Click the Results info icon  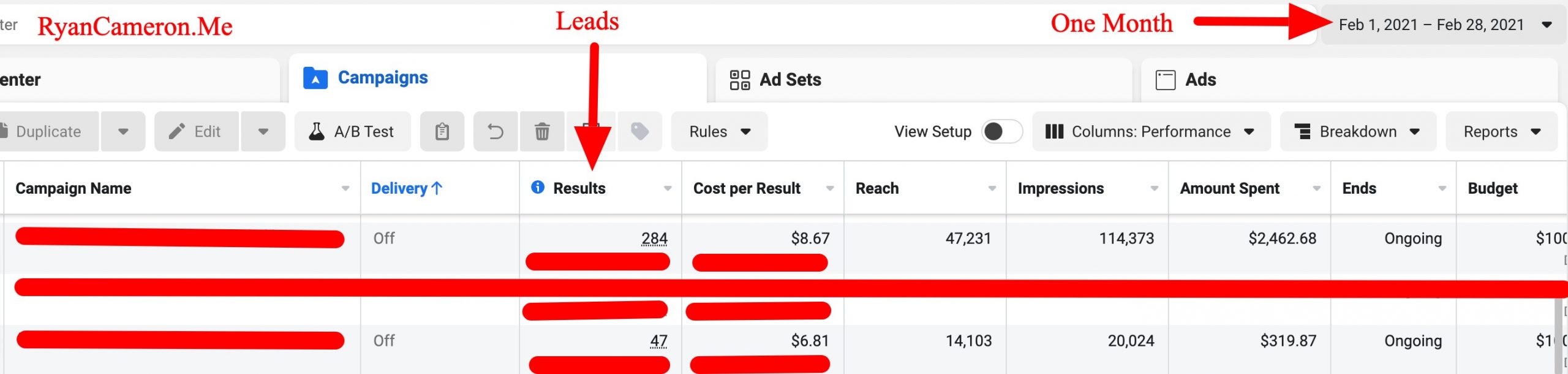click(538, 188)
